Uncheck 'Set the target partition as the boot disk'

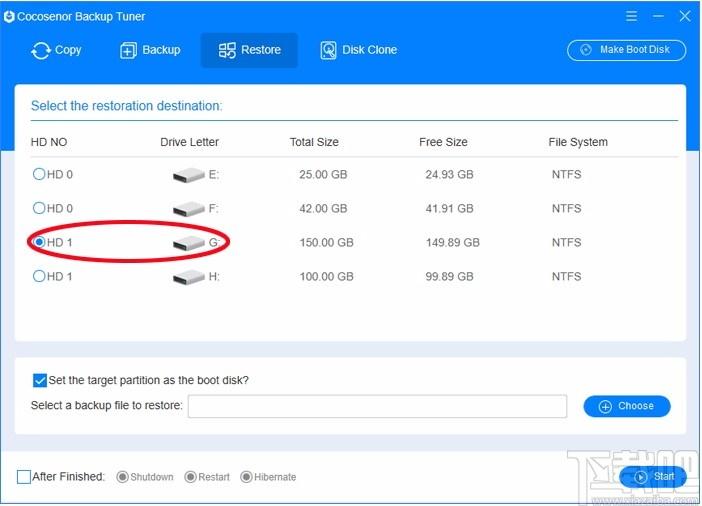tap(40, 381)
